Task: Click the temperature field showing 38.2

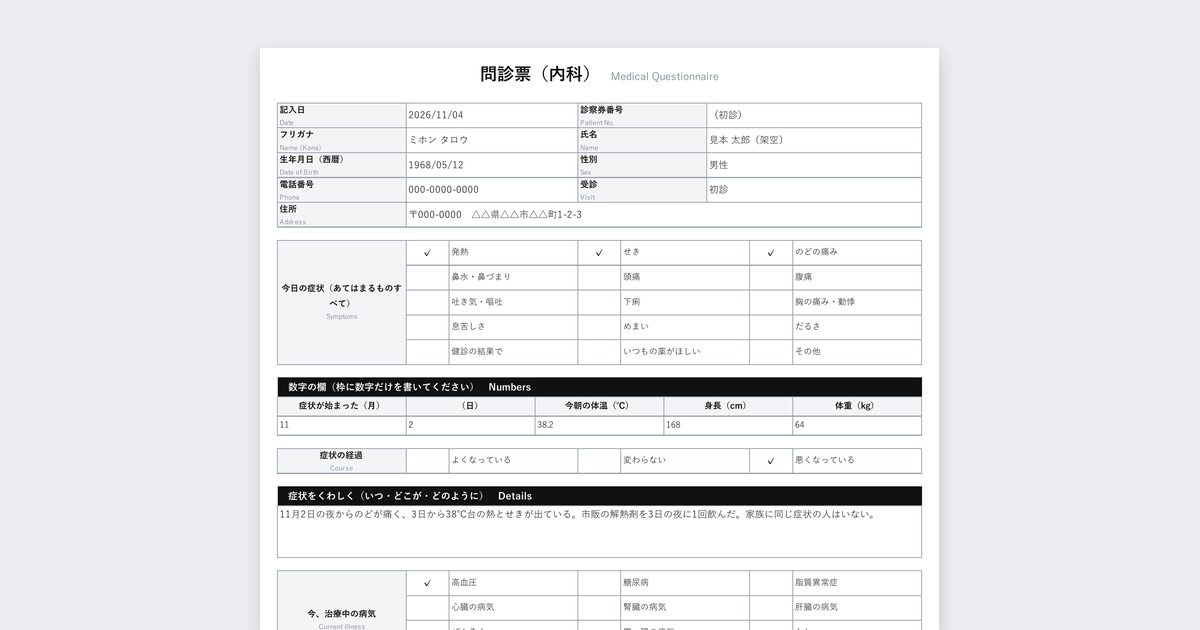Action: [600, 426]
